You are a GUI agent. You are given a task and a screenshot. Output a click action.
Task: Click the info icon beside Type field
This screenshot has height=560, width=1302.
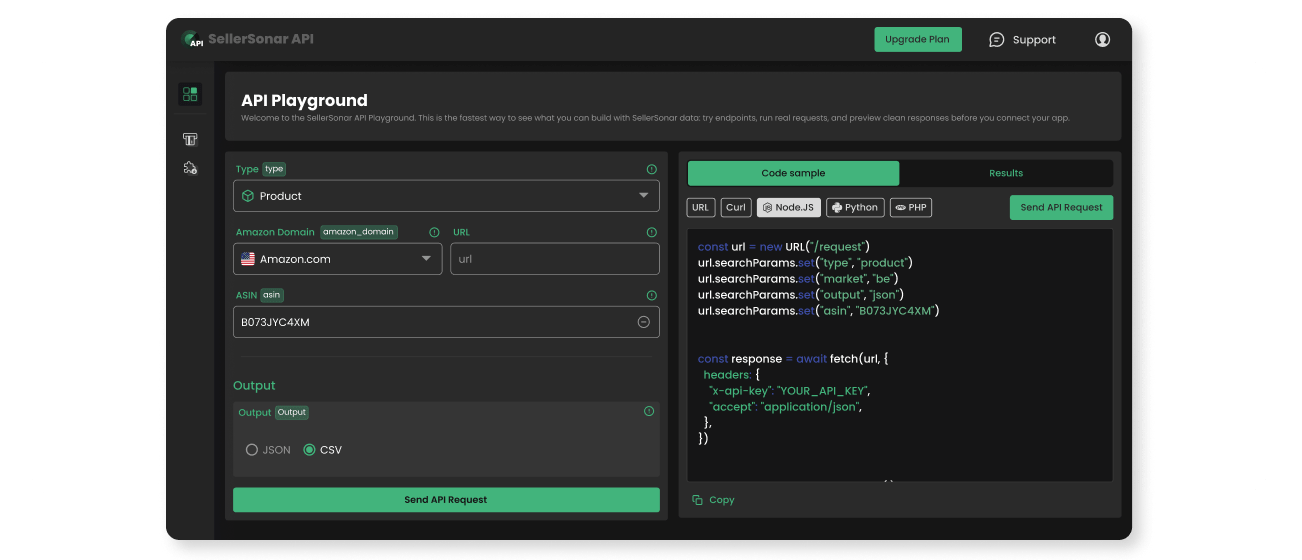tap(651, 170)
